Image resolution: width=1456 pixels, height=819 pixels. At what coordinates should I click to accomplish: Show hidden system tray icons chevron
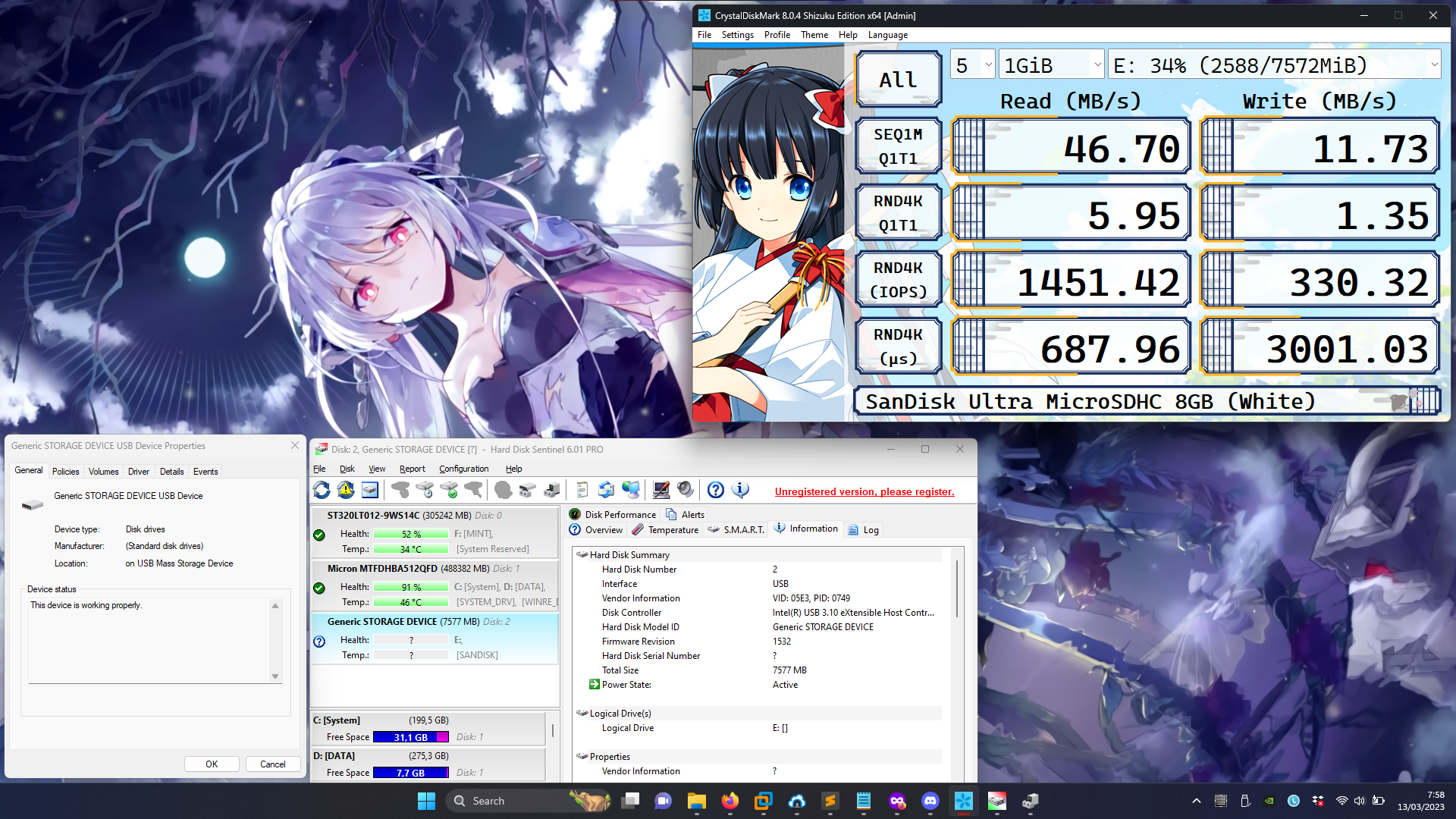tap(1196, 801)
